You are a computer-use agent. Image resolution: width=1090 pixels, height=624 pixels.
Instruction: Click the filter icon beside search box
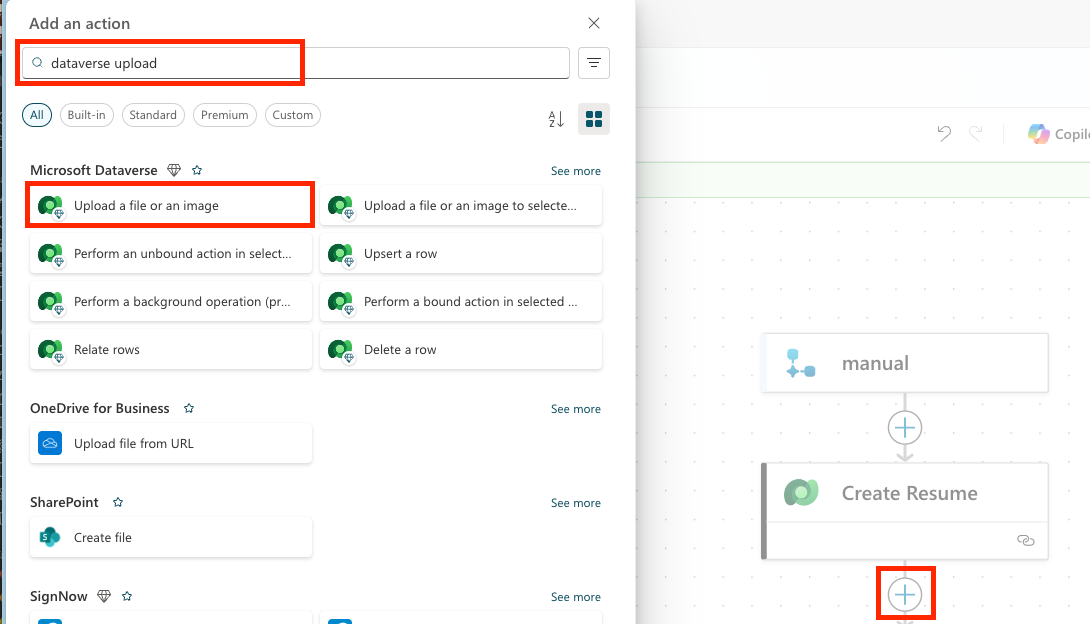[x=594, y=63]
